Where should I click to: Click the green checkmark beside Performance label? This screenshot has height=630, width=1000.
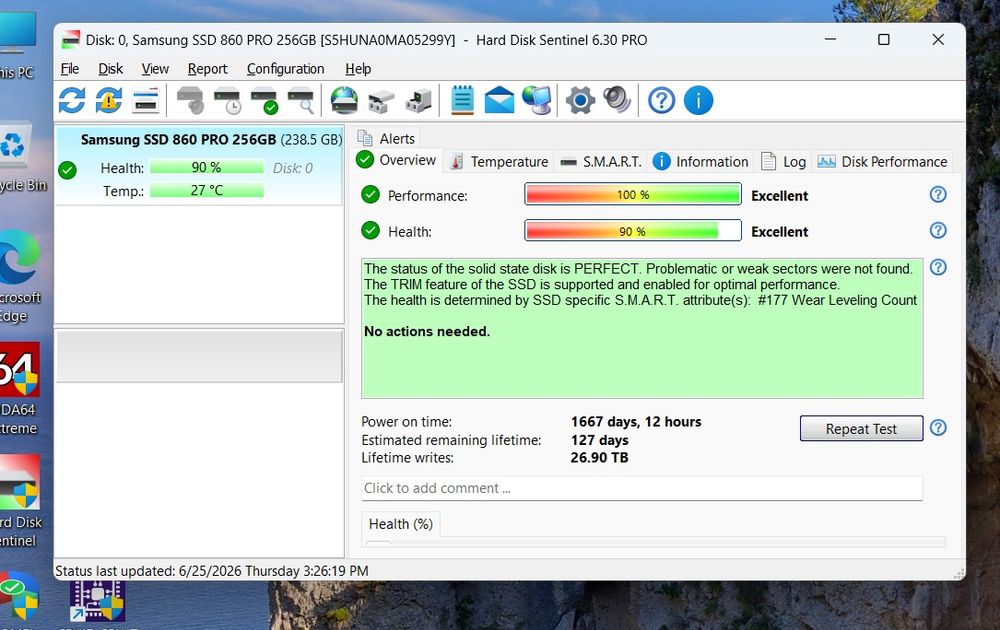[371, 194]
